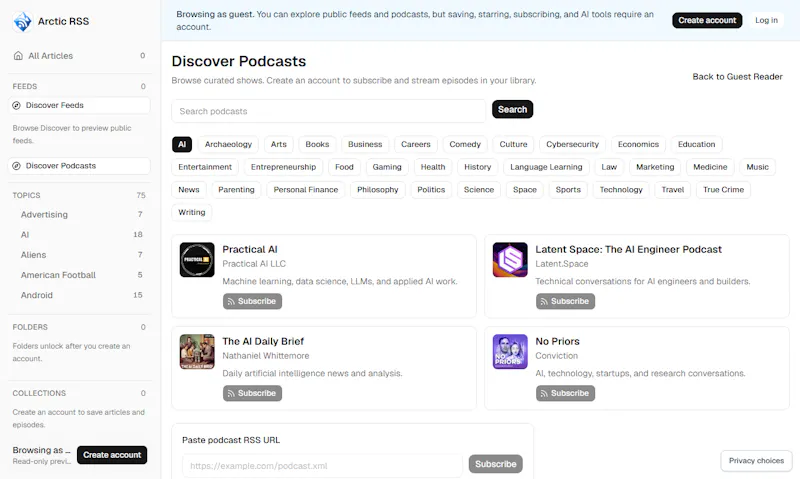The image size is (800, 479).
Task: Open Privacy choices
Action: (x=756, y=461)
